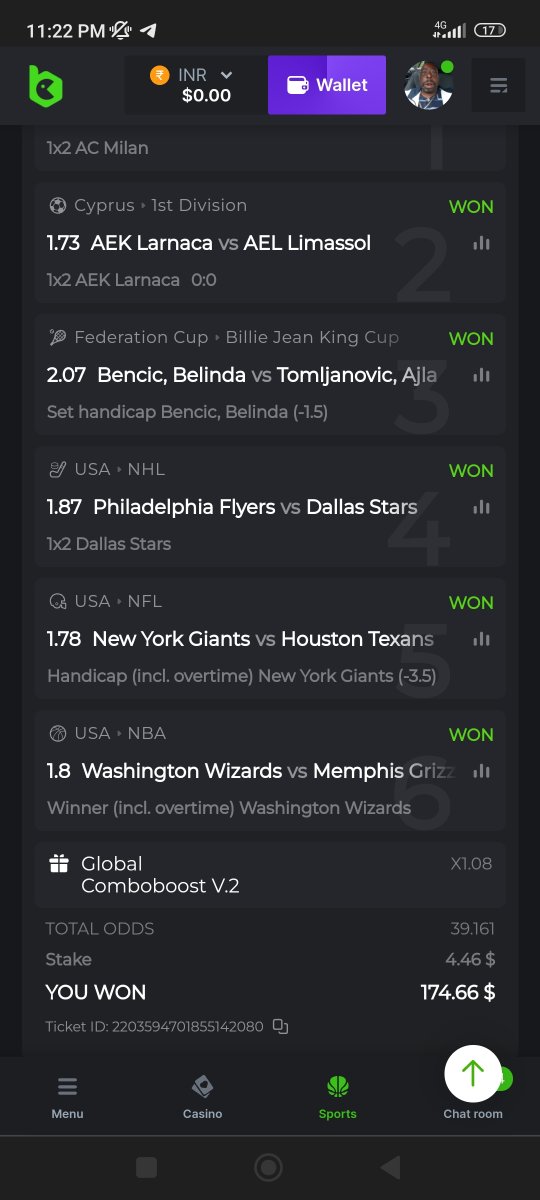Image resolution: width=540 pixels, height=1200 pixels.
Task: Tap the Android home button
Action: click(268, 1167)
